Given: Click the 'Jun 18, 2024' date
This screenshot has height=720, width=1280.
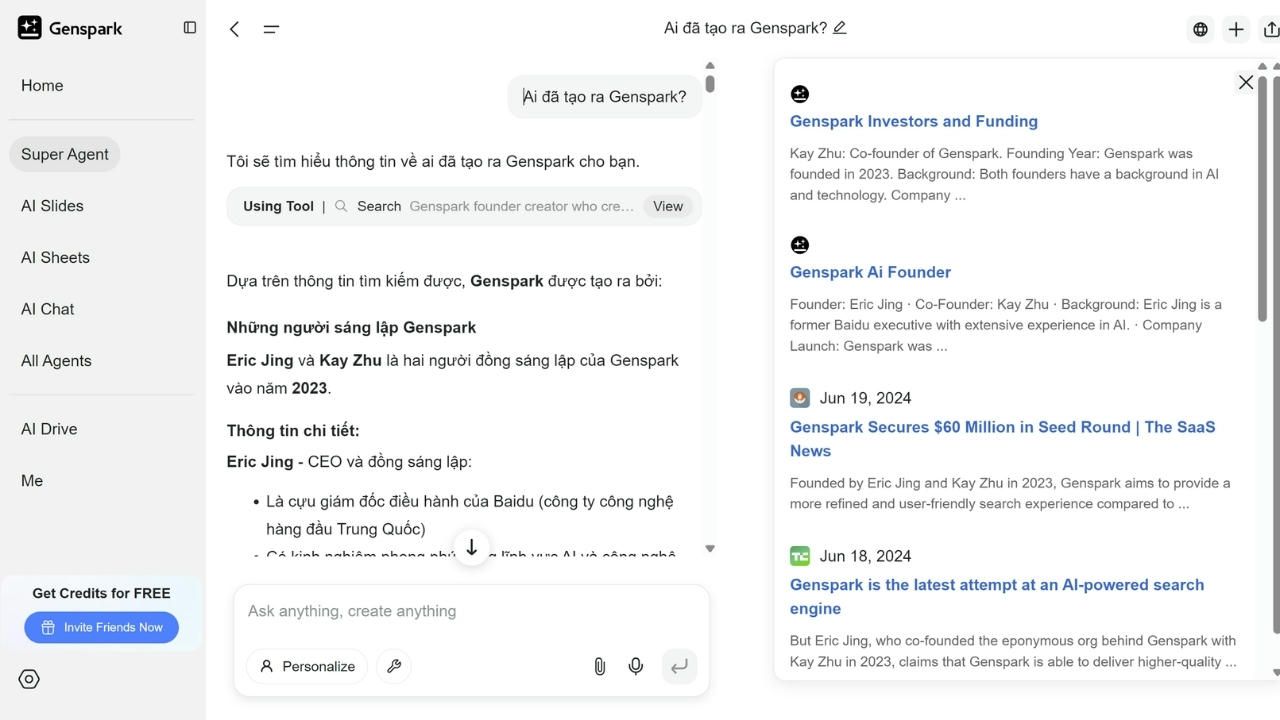Looking at the screenshot, I should click(x=865, y=556).
